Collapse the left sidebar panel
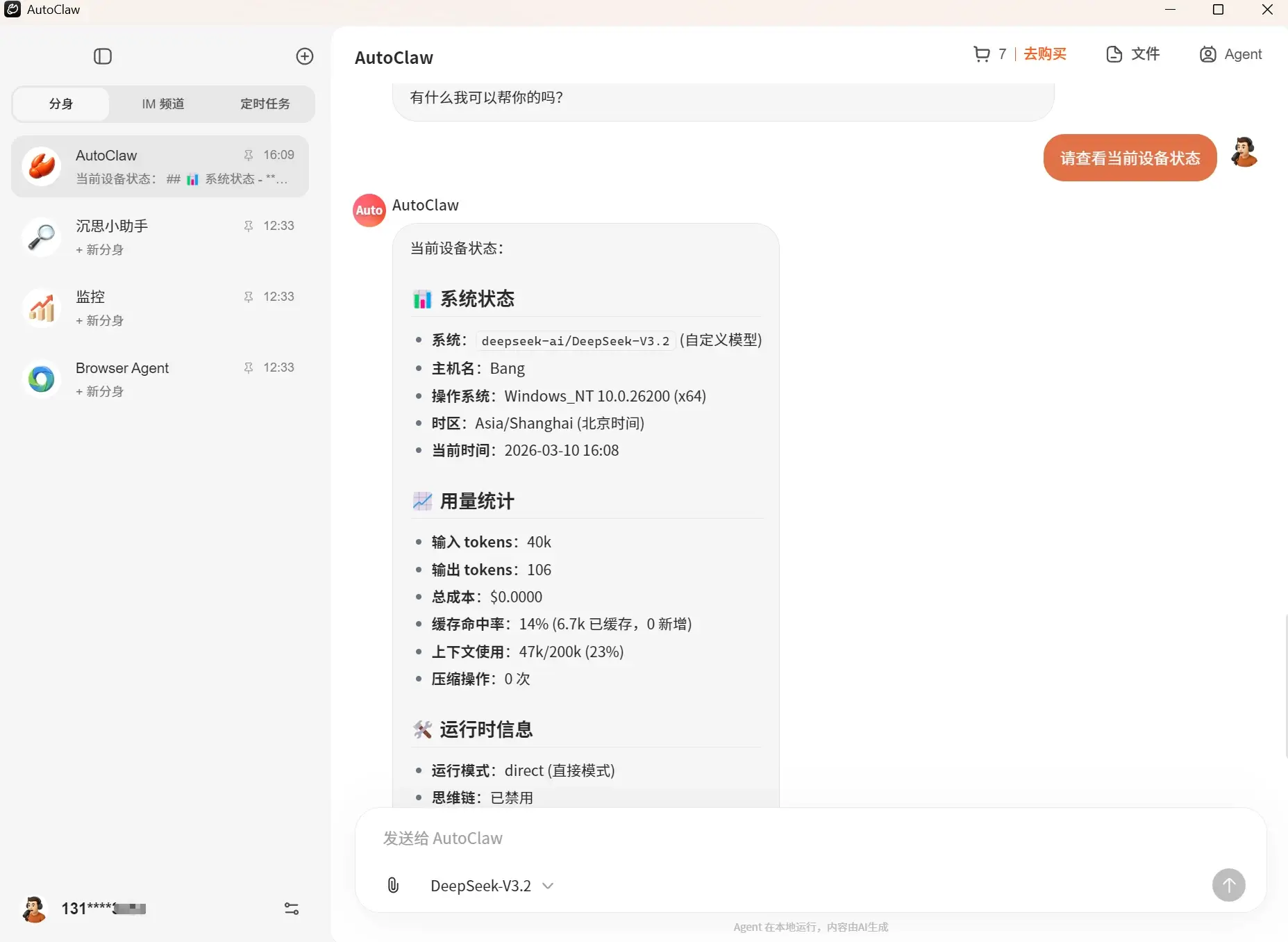The image size is (1288, 942). [x=103, y=56]
